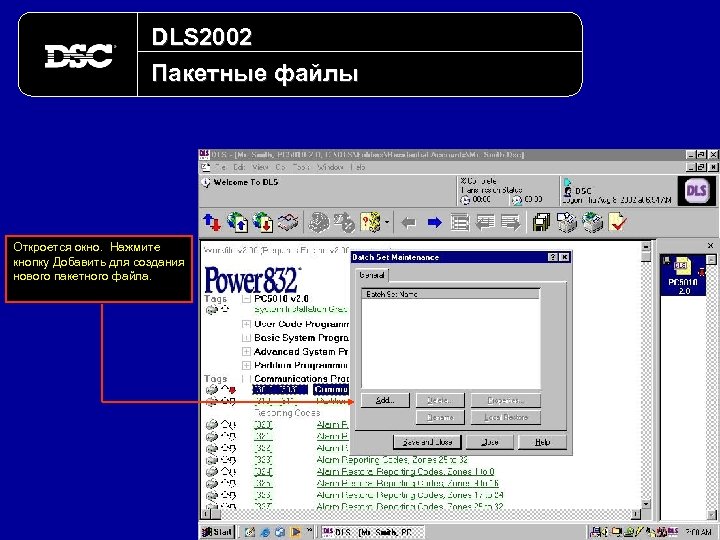Viewport: 720px width, 540px height.
Task: Click the blue forward arrow in toolbar
Action: [x=434, y=223]
